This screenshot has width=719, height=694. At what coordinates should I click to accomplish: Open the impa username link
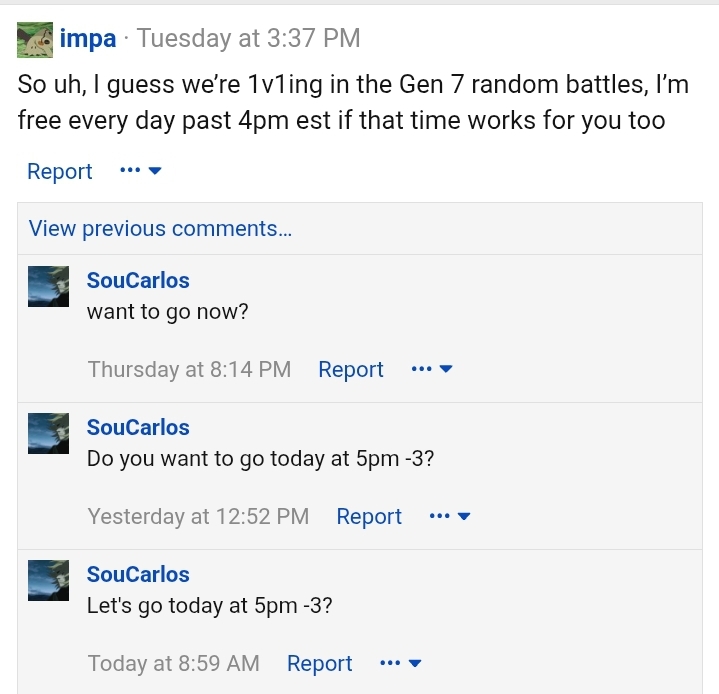[x=88, y=39]
